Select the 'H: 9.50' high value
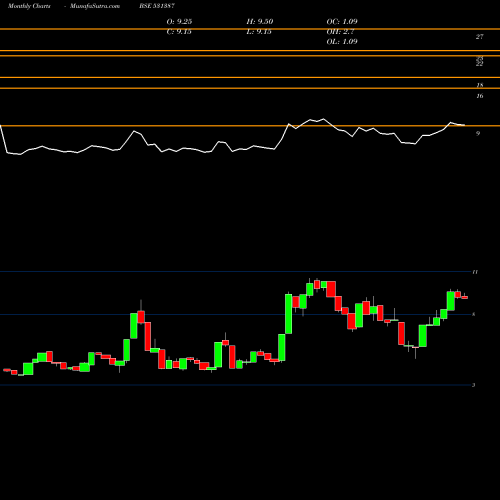500x500 pixels. [260, 22]
